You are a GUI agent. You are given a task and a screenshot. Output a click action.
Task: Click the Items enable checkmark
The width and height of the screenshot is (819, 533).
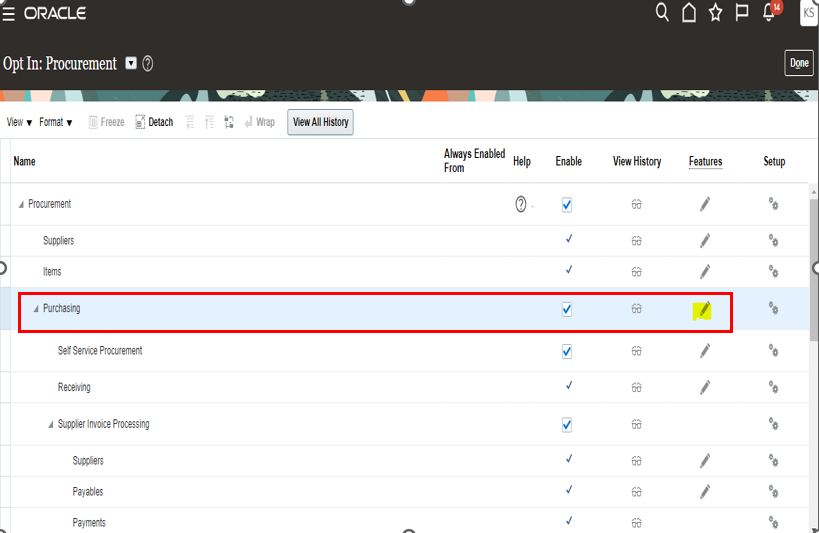click(x=569, y=270)
